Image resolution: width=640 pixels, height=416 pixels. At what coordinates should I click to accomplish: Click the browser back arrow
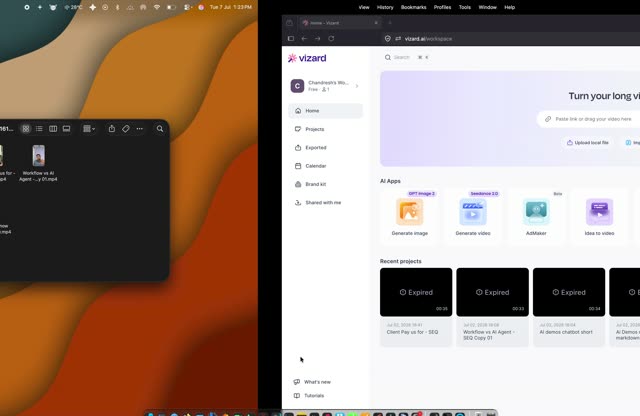point(304,38)
